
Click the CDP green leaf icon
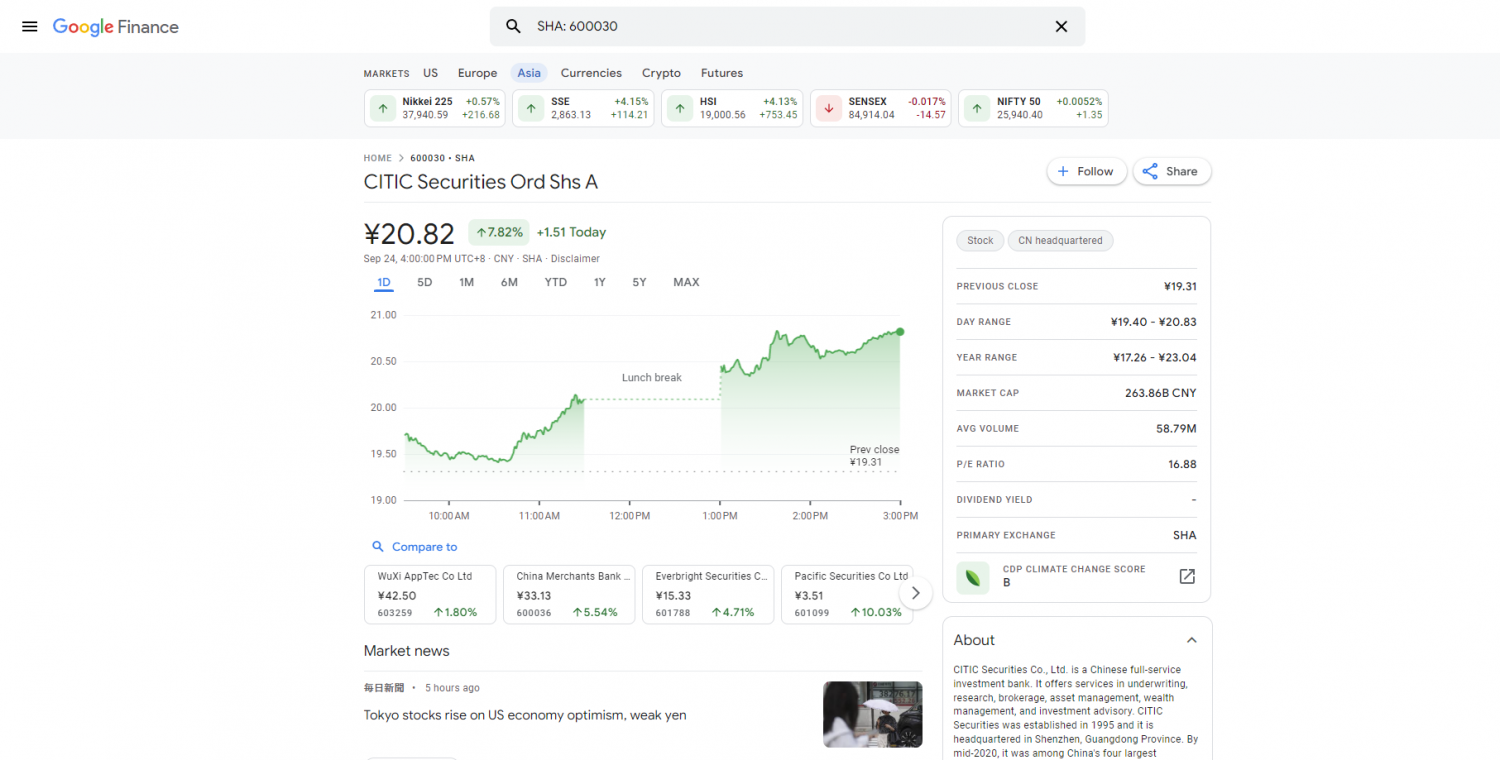coord(973,577)
